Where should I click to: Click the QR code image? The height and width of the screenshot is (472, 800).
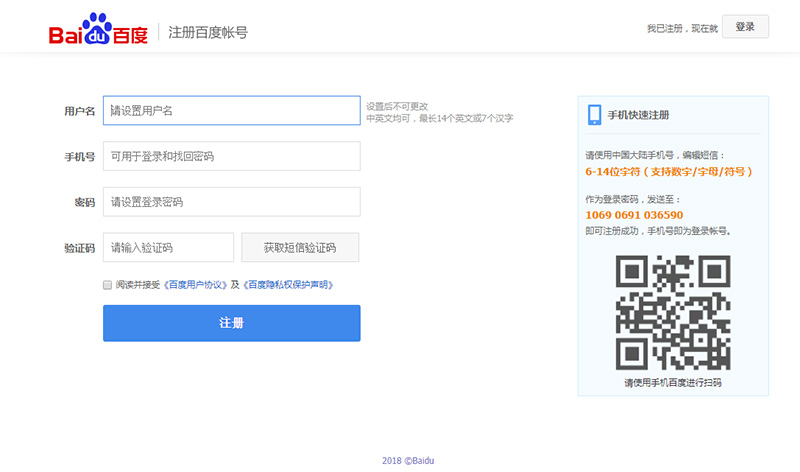point(672,311)
